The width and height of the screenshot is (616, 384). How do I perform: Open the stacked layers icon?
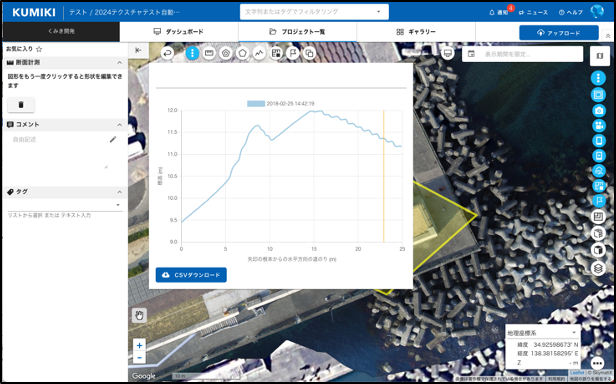[598, 268]
